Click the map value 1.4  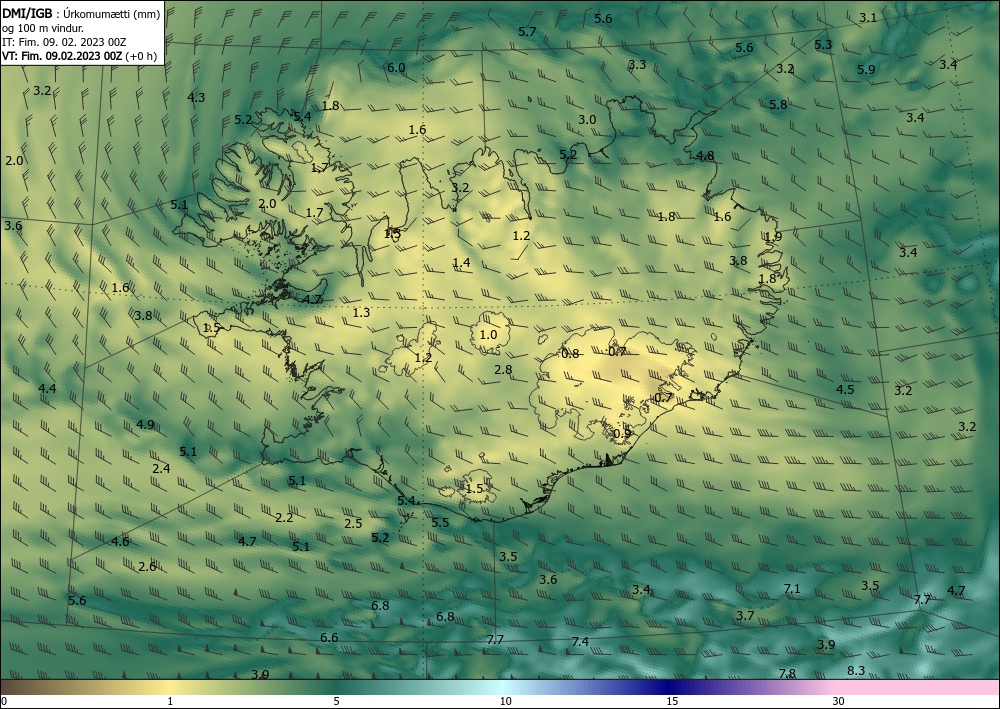(x=461, y=263)
